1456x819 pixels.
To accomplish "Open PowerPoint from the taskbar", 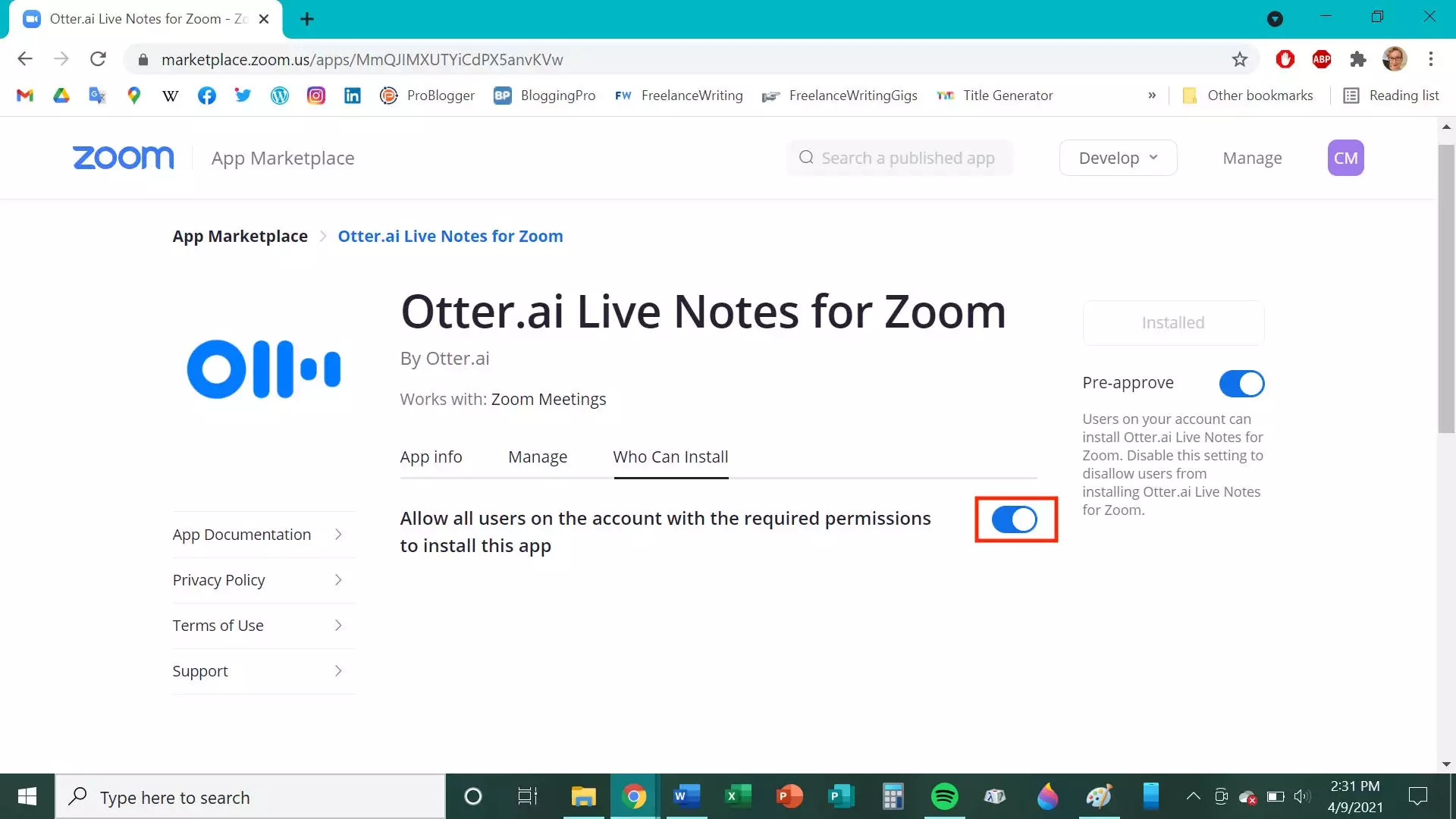I will pos(789,797).
